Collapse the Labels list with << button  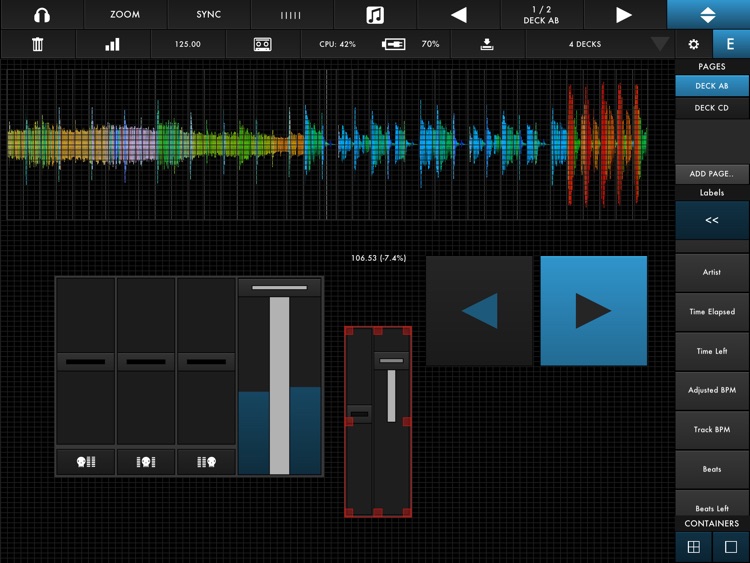click(711, 220)
